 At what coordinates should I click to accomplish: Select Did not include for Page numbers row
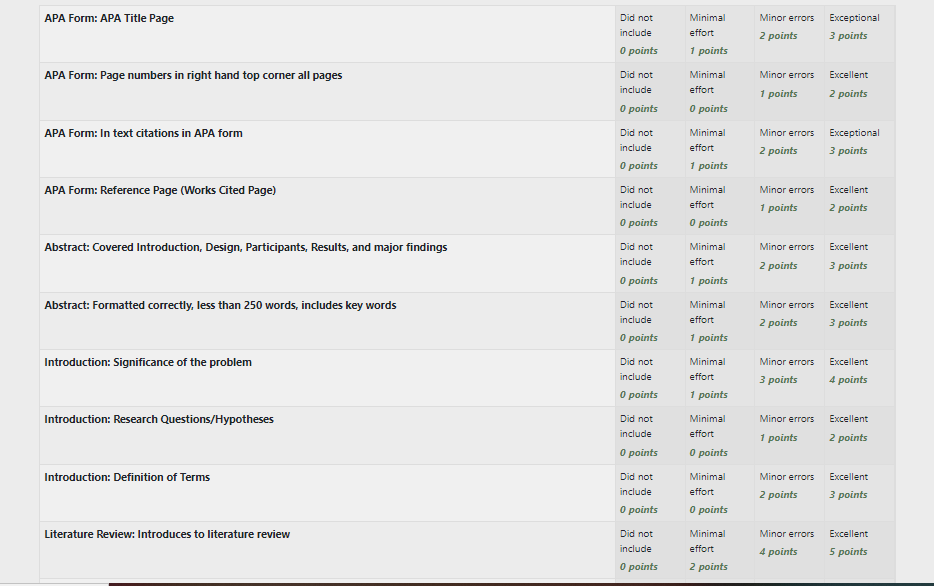[650, 92]
